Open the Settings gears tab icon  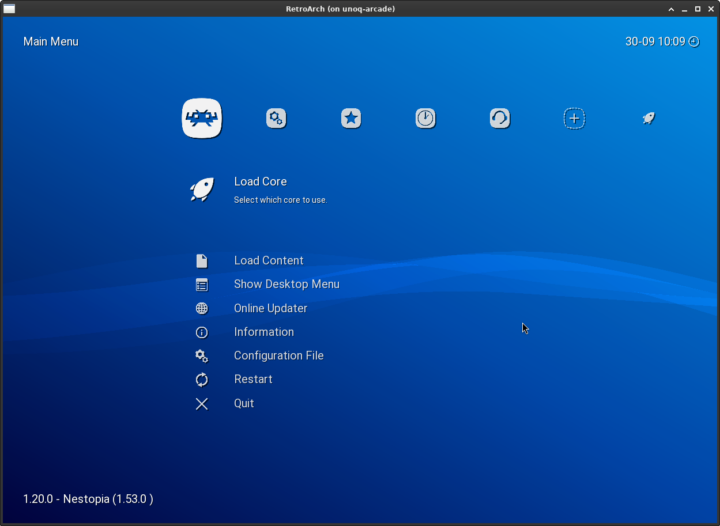pyautogui.click(x=276, y=118)
